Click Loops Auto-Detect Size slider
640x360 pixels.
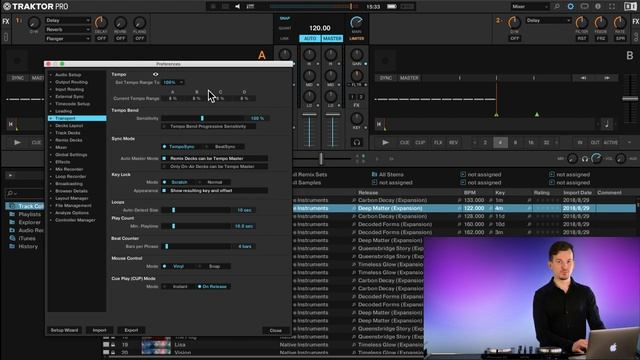point(196,210)
